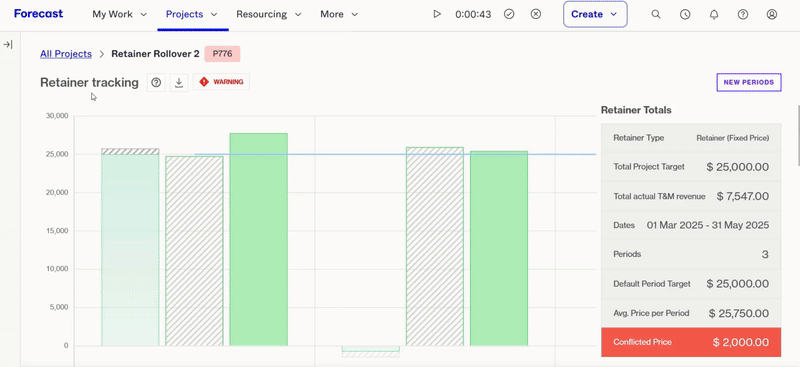Viewport: 800px width, 367px height.
Task: Select the tallest solid green bar
Action: tap(258, 239)
